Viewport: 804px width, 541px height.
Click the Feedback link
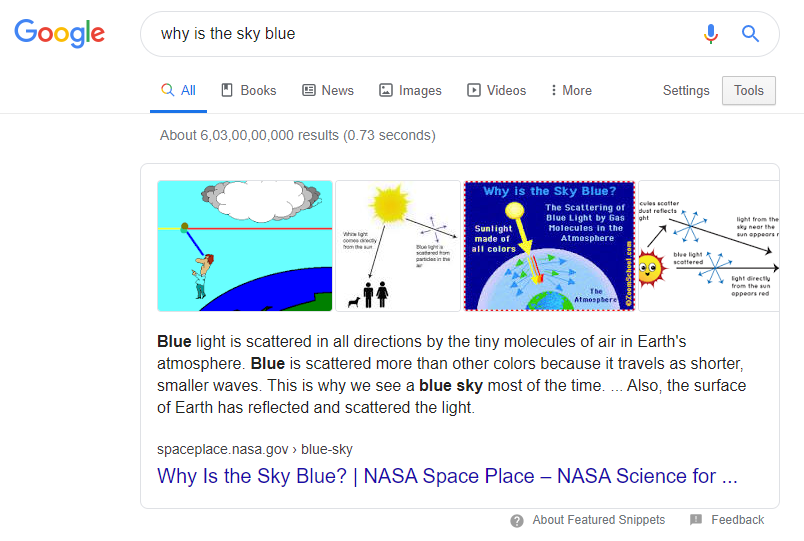[737, 520]
